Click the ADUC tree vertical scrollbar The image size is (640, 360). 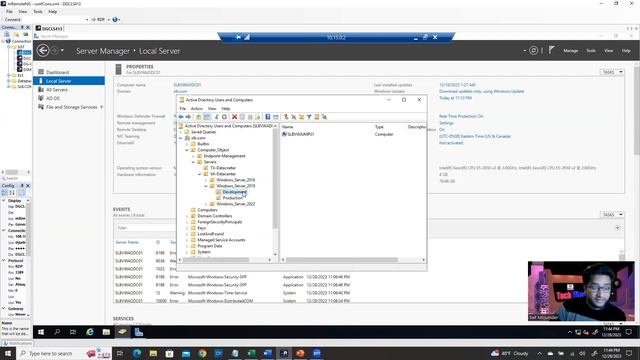275,180
